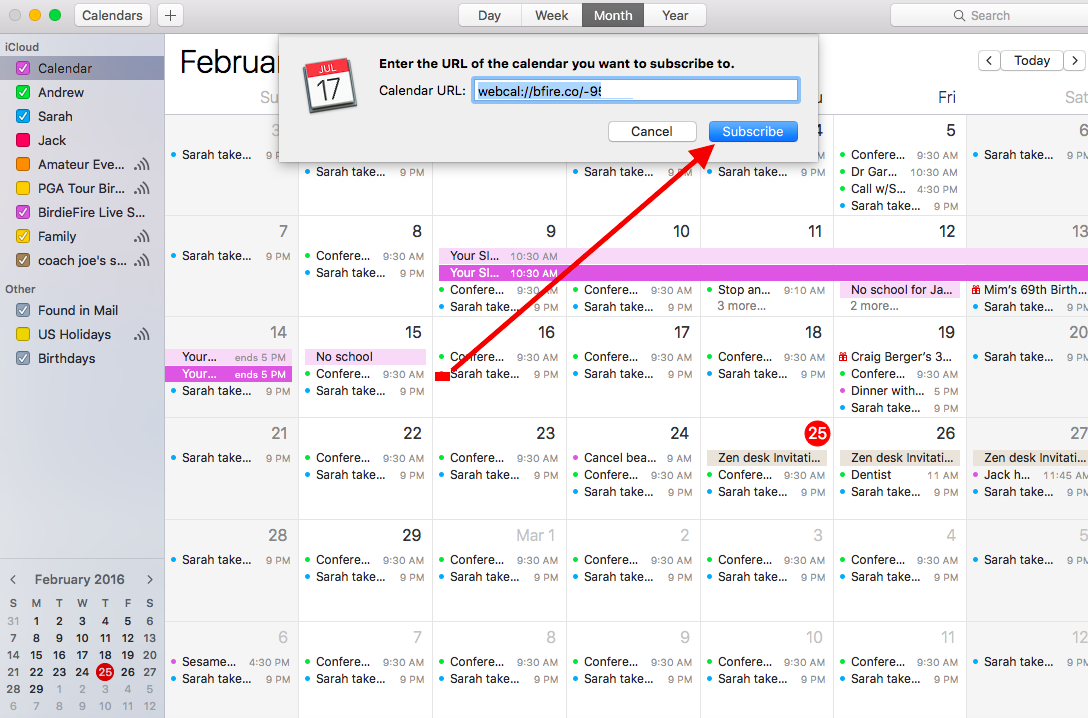Open the 'No school for Ja...' event
The width and height of the screenshot is (1088, 718).
click(900, 289)
